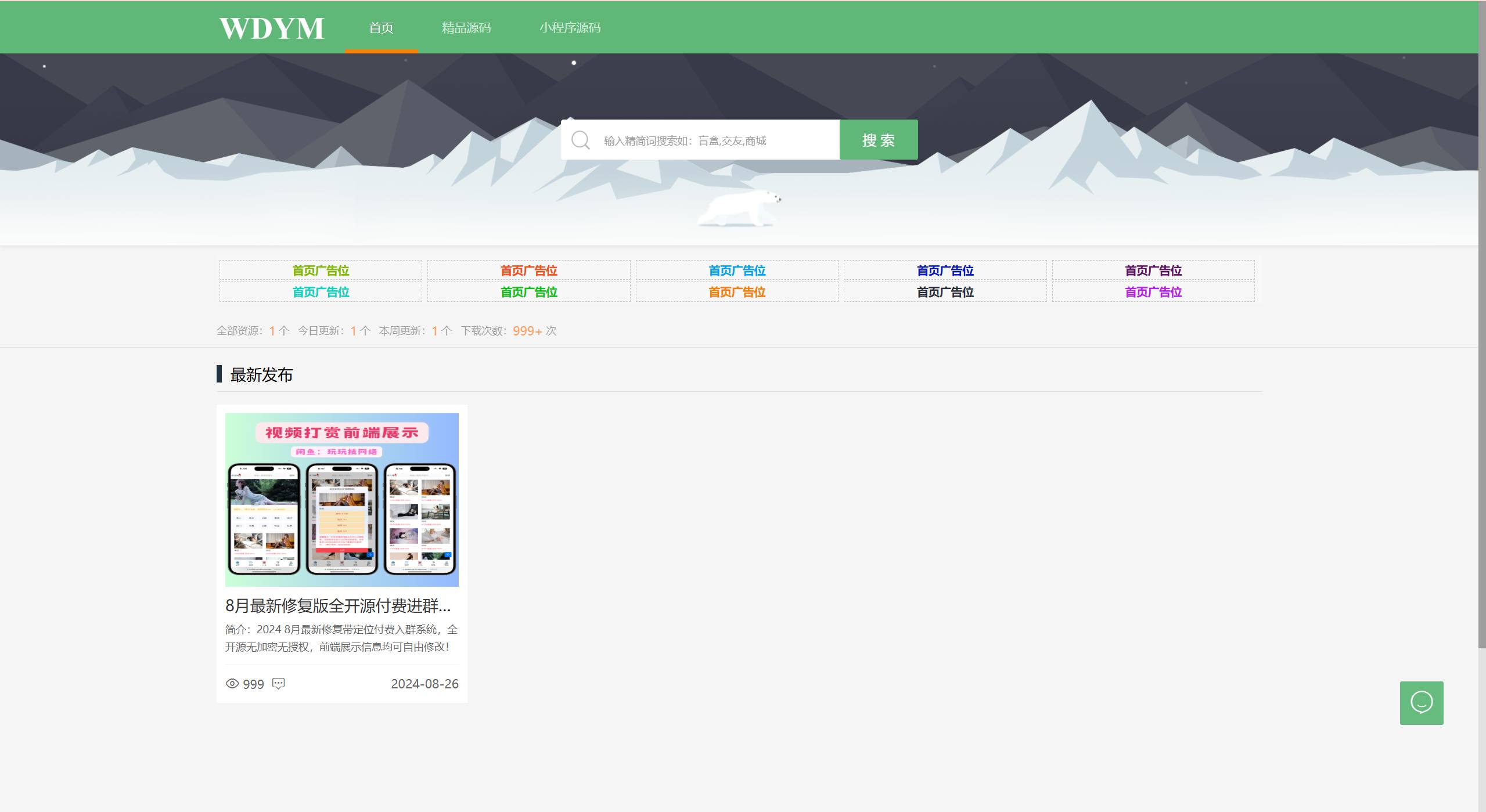Click the orange 首页广告位 ad link
The image size is (1486, 812).
736,292
